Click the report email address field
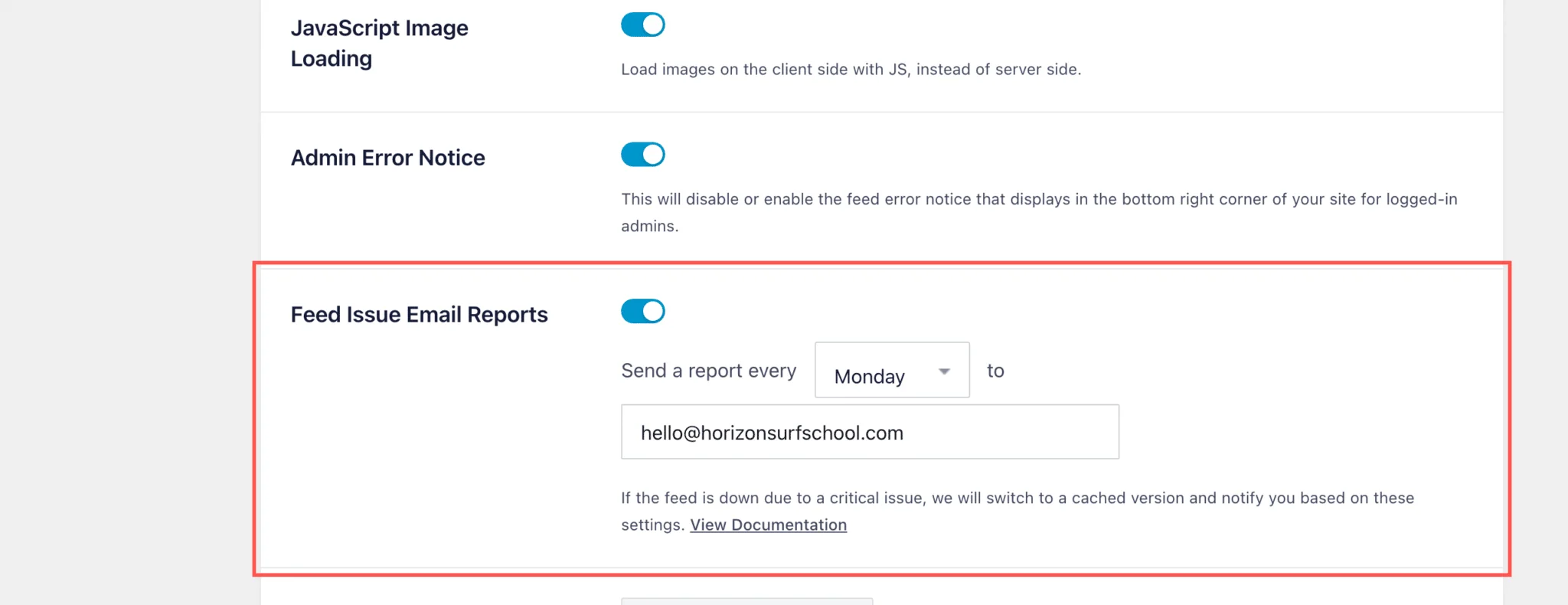The width and height of the screenshot is (1568, 605). [x=870, y=432]
